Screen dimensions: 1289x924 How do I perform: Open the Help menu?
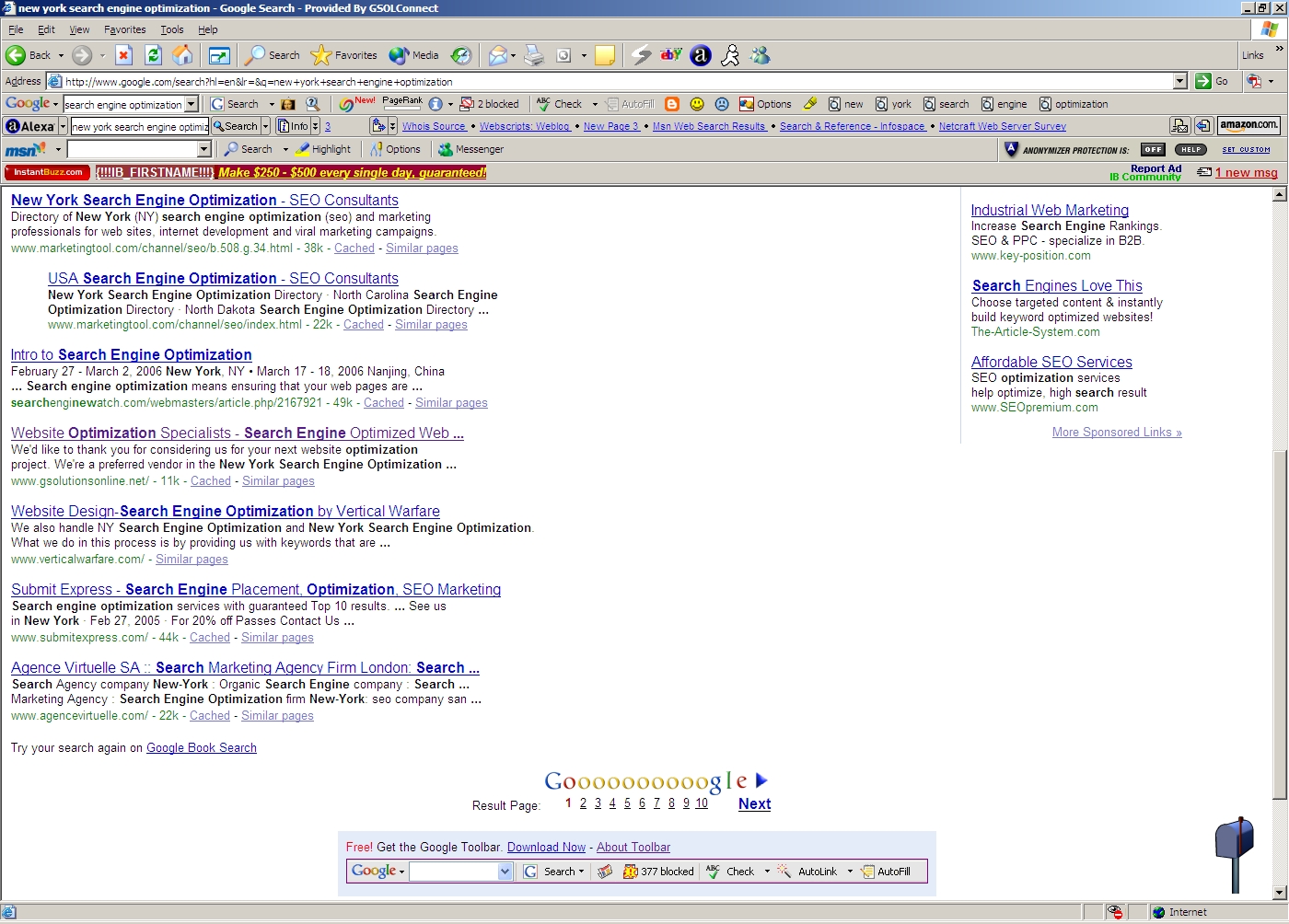tap(208, 29)
